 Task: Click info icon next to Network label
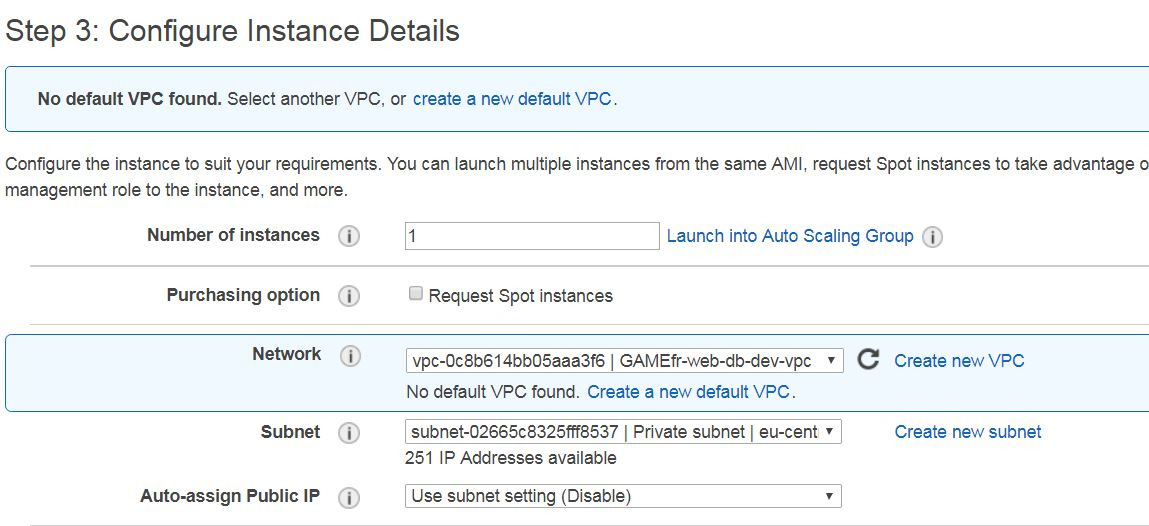(350, 356)
